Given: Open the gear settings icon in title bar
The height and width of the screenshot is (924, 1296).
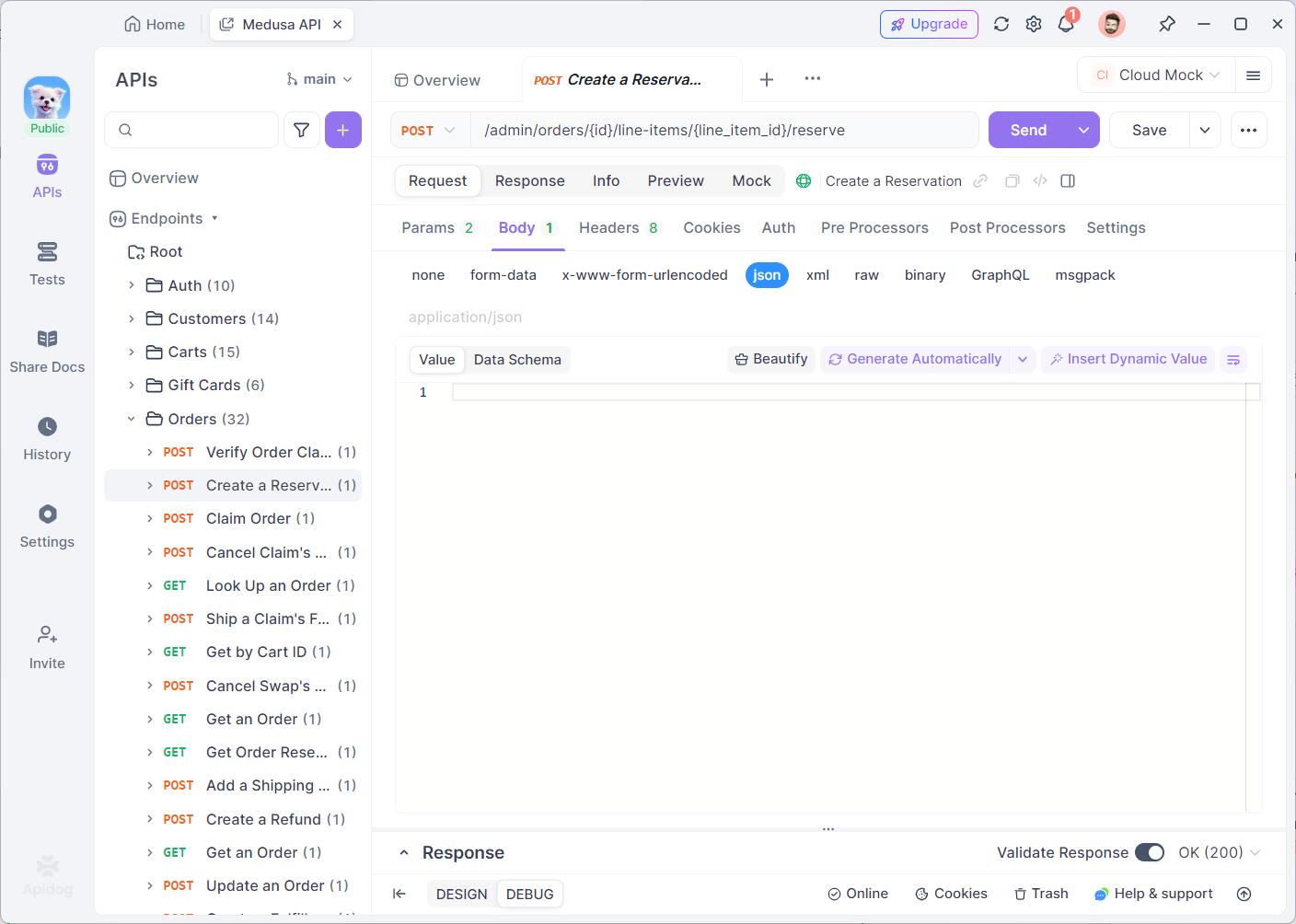Looking at the screenshot, I should [1034, 25].
